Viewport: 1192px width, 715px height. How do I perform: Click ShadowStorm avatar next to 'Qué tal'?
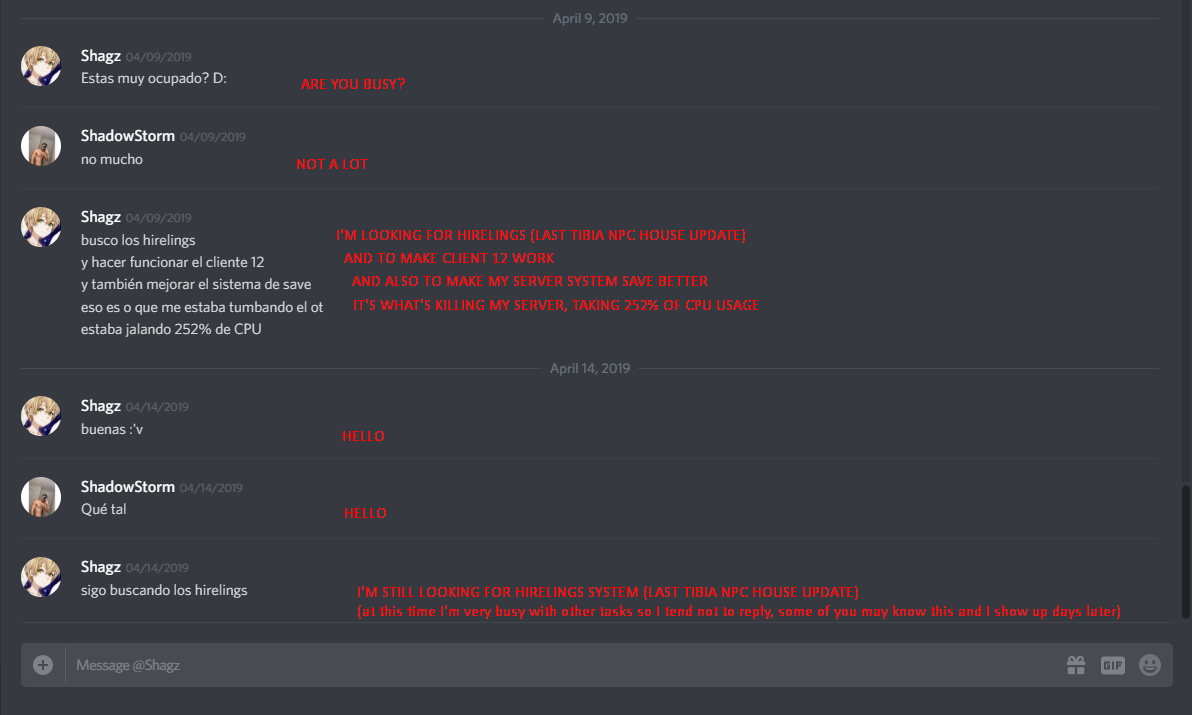click(x=41, y=497)
